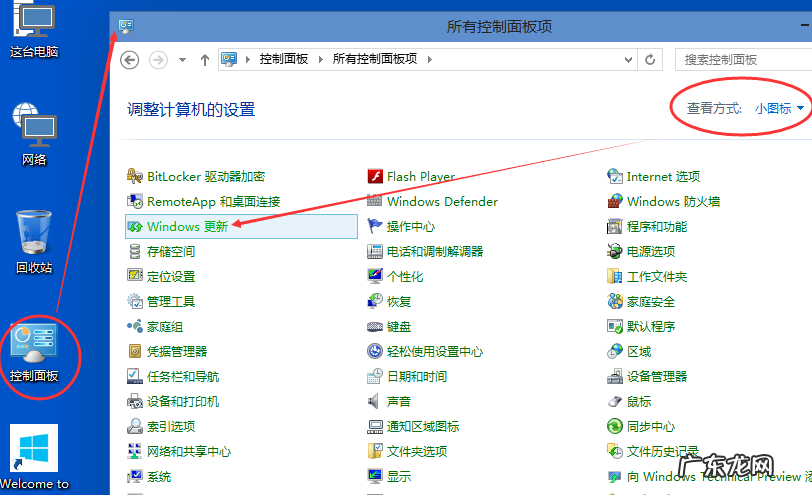Image resolution: width=812 pixels, height=495 pixels.
Task: Open 管理工具 icon
Action: pos(135,301)
